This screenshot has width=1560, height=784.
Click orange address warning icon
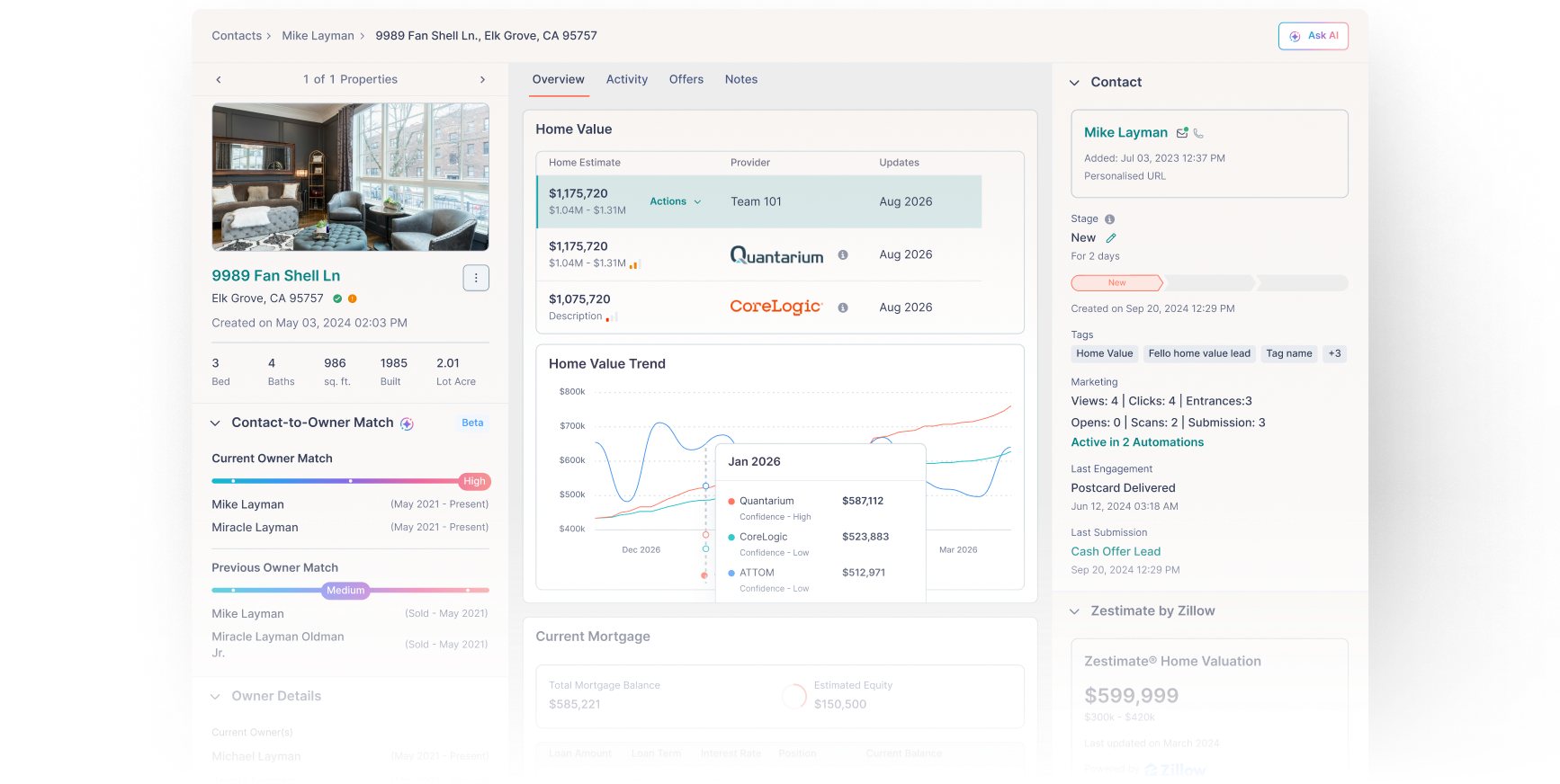tap(353, 298)
